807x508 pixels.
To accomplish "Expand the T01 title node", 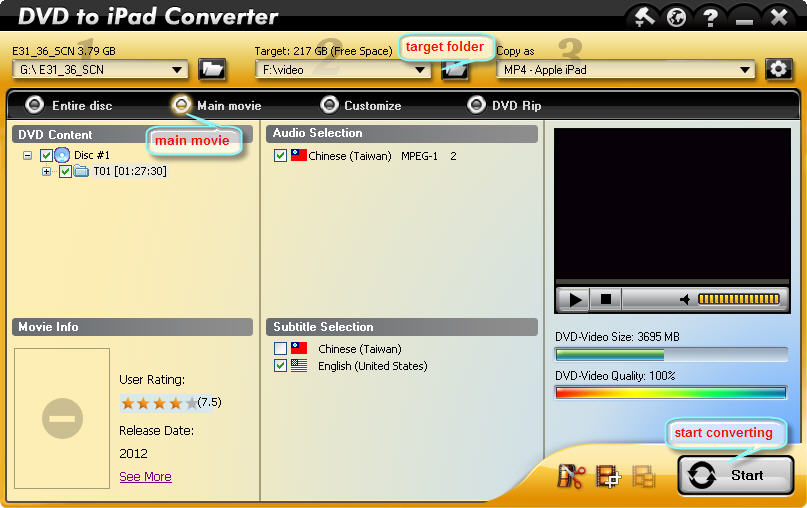I will click(x=46, y=171).
